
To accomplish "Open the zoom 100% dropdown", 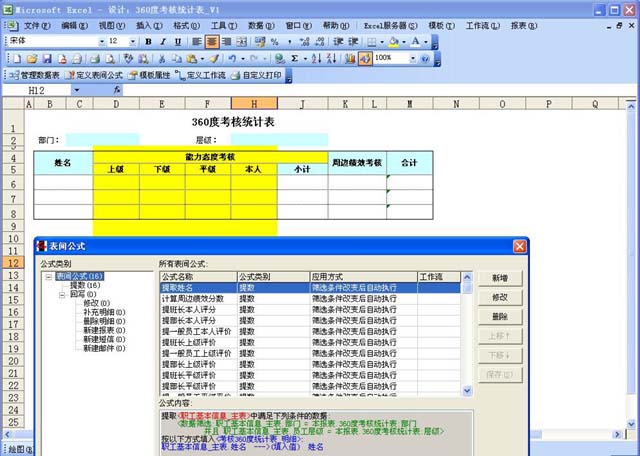I will [412, 58].
